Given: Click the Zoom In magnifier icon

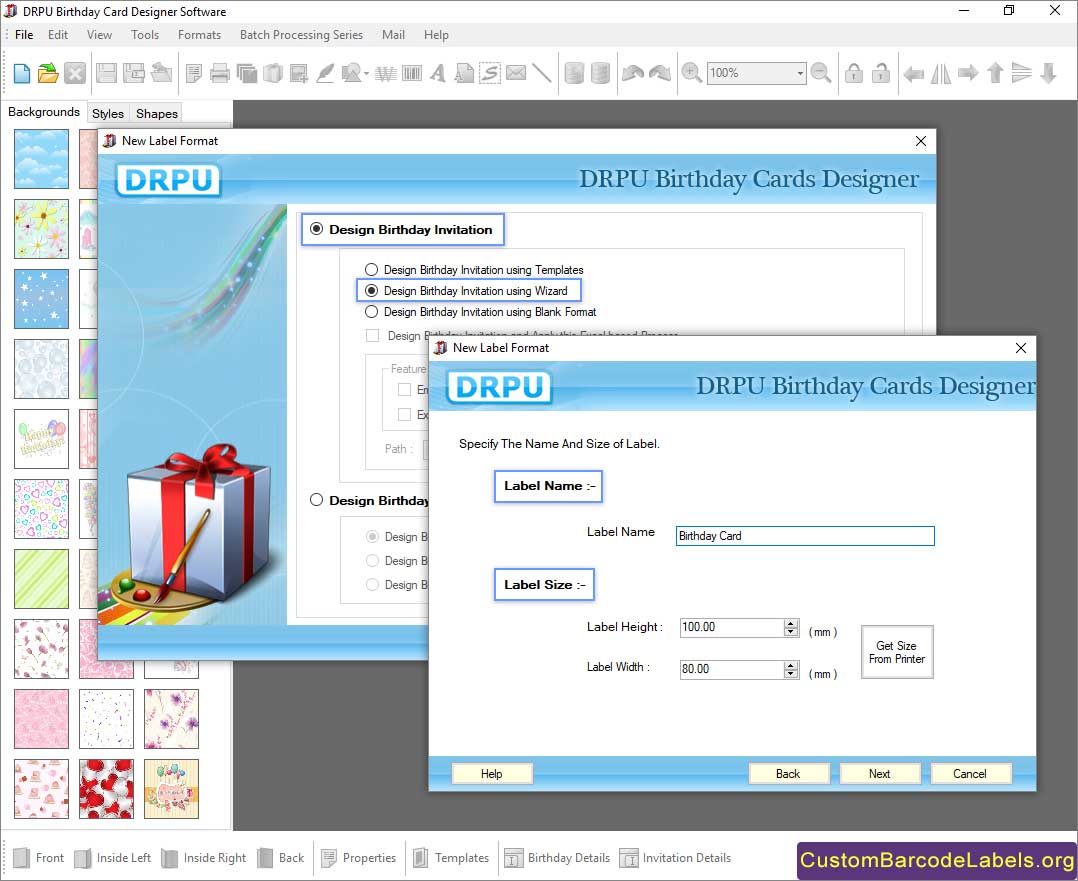Looking at the screenshot, I should click(x=691, y=73).
